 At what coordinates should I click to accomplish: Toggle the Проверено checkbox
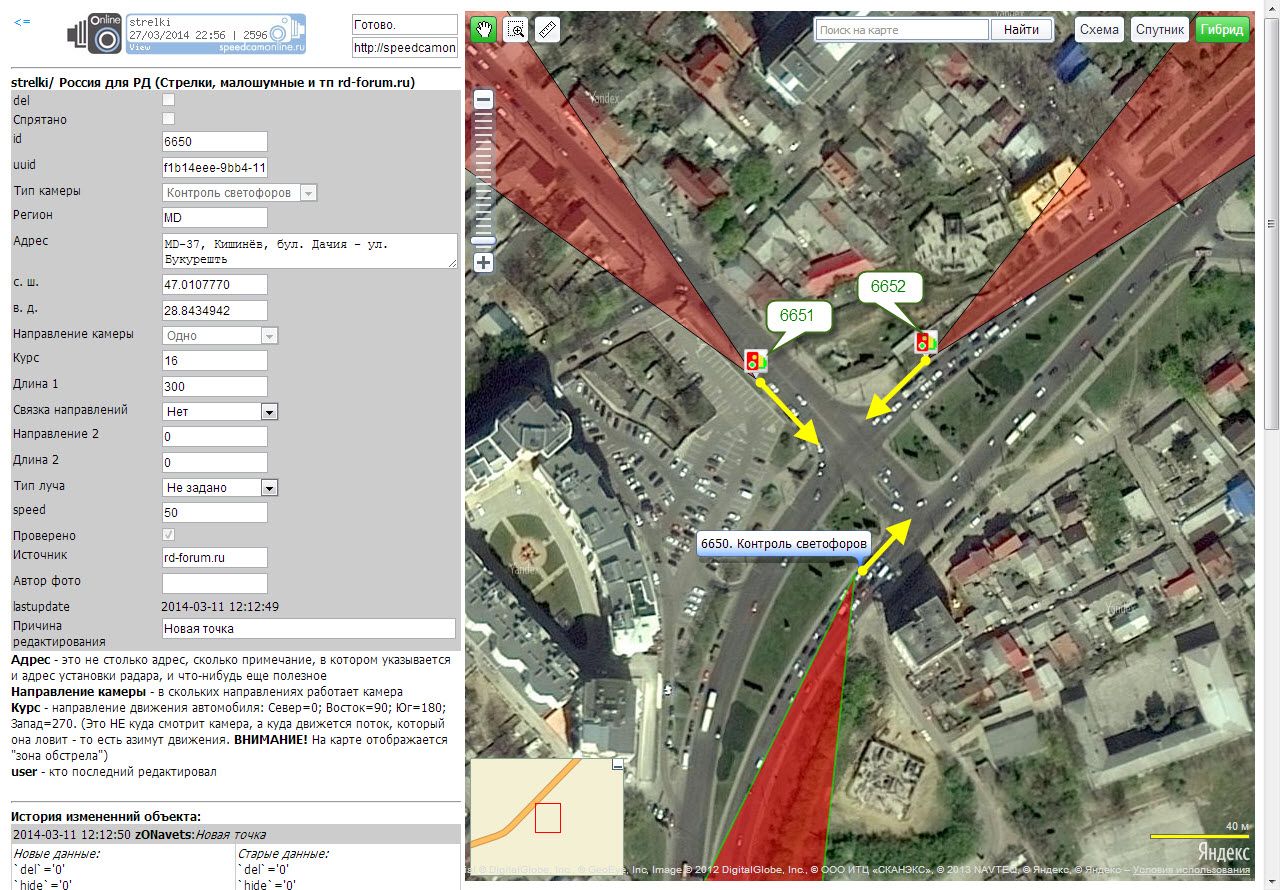pos(169,535)
